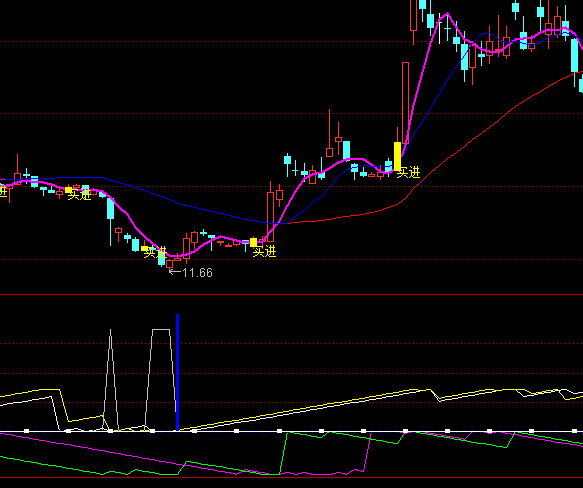The image size is (583, 488).
Task: Click the small yellow square candle before the second rally
Action: (253, 242)
